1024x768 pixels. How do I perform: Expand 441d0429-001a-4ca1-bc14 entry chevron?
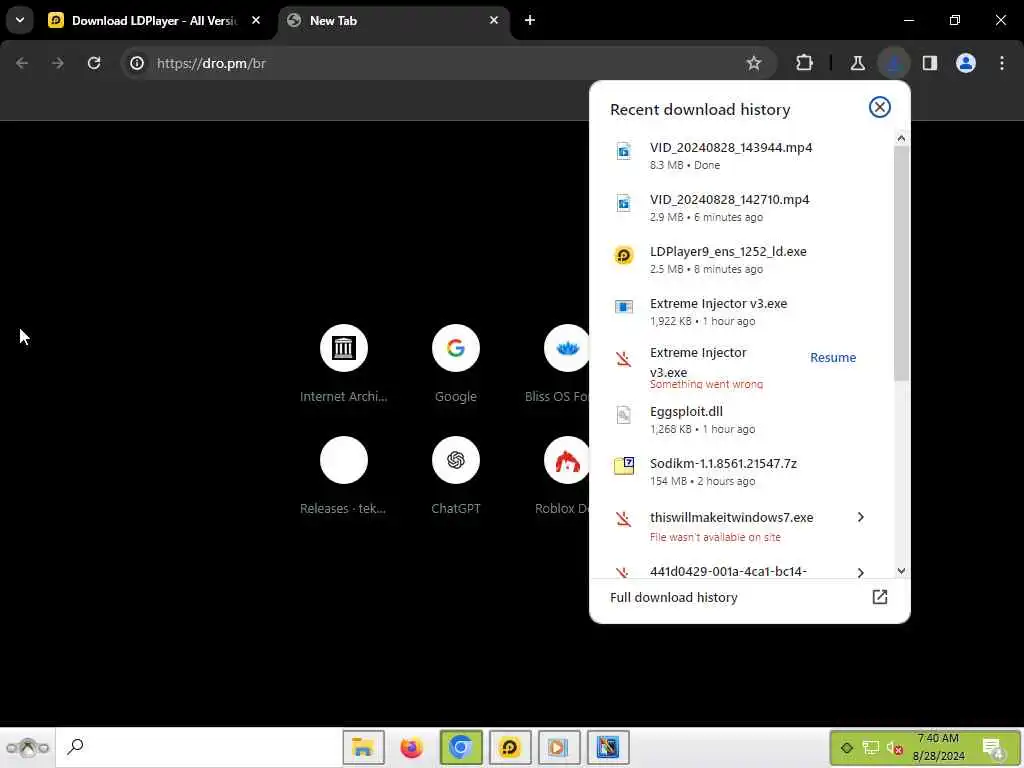[x=861, y=573]
